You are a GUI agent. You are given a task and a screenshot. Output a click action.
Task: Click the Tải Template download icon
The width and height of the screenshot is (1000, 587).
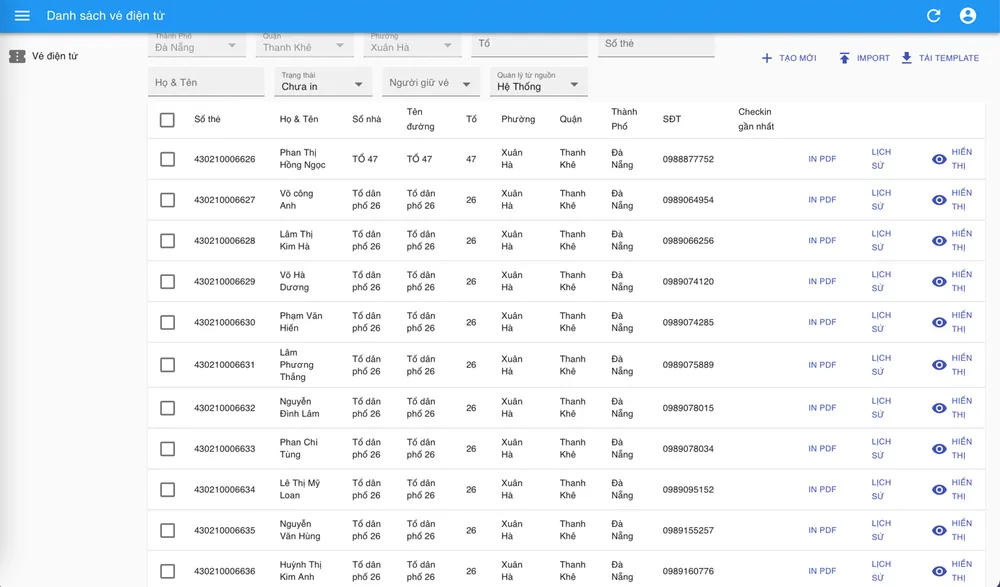[907, 59]
